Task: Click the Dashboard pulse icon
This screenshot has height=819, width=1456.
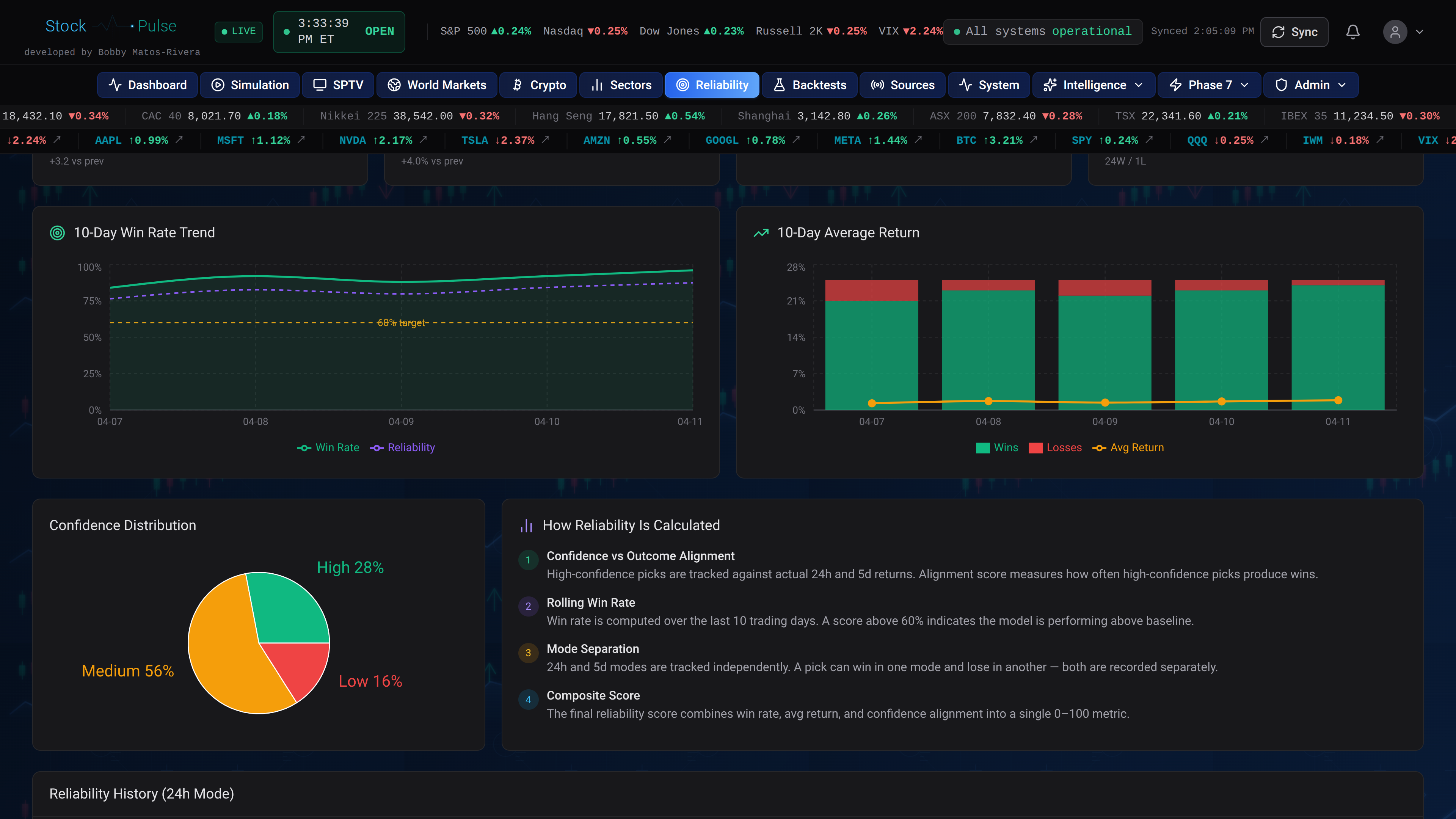Action: [115, 85]
